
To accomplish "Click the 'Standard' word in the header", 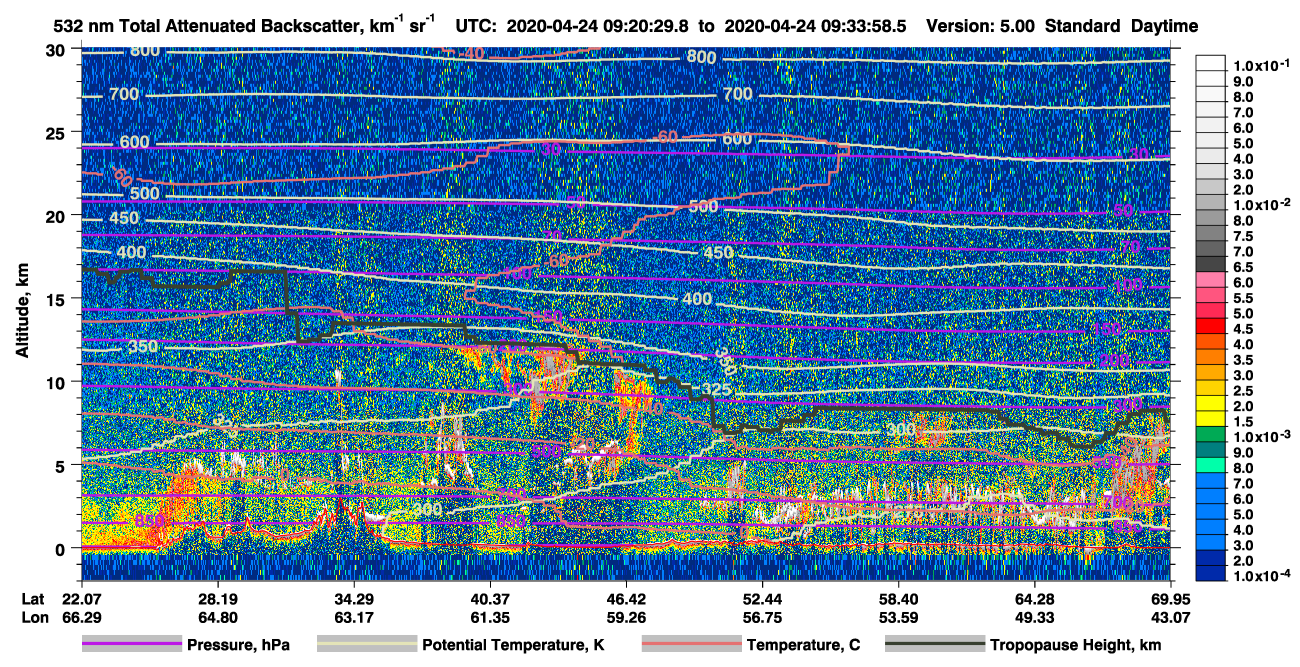I will coord(1083,27).
